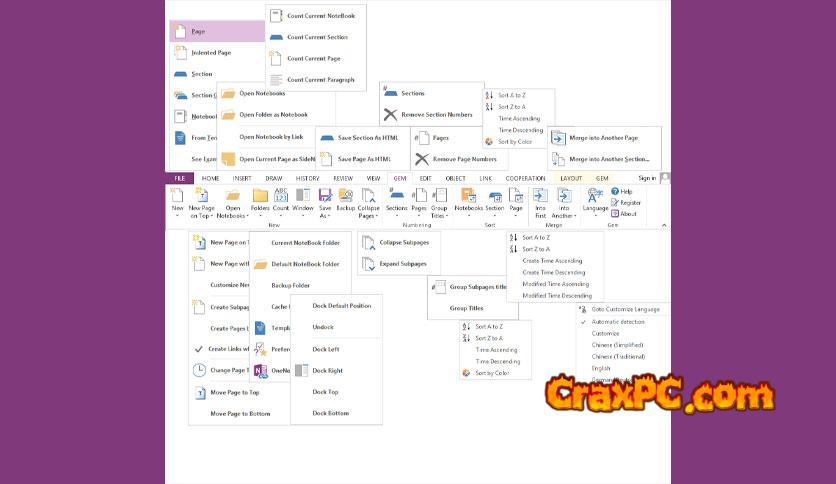Select Goto Customize Language item
The height and width of the screenshot is (484, 836).
(x=621, y=309)
